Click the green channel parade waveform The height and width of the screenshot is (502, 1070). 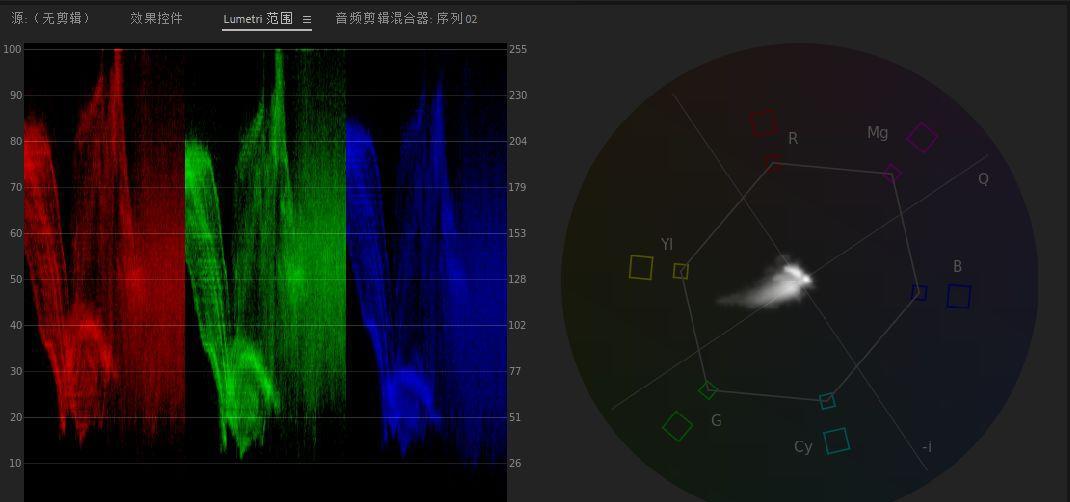pyautogui.click(x=265, y=252)
